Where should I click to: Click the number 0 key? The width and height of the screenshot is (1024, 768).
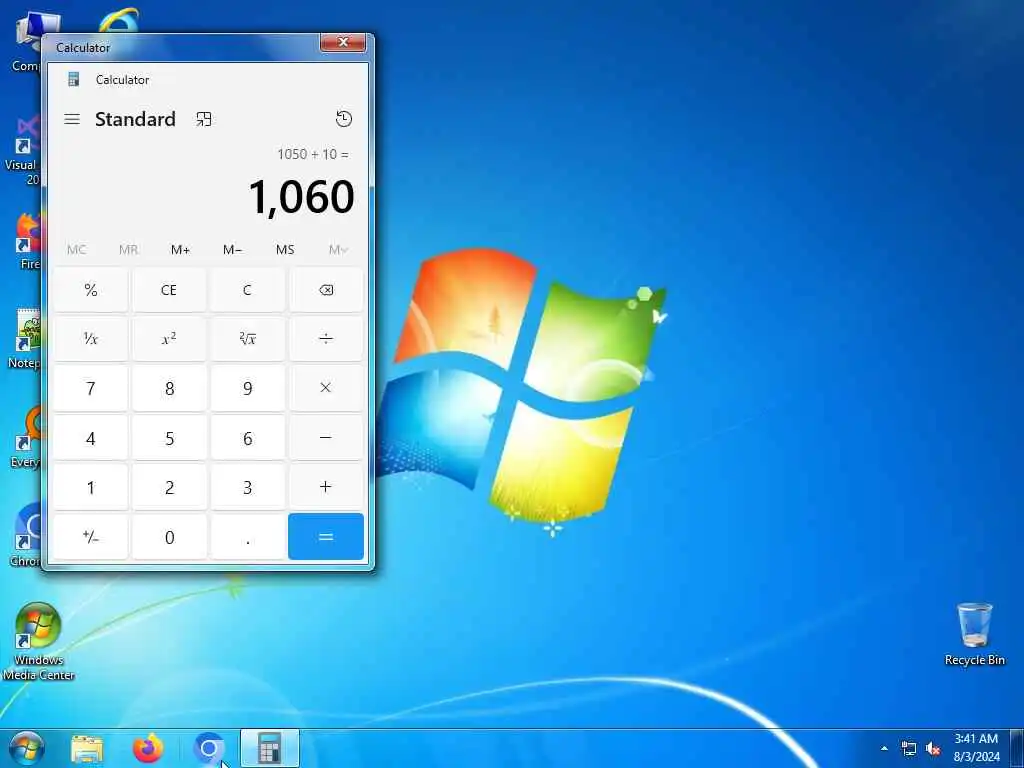pyautogui.click(x=169, y=537)
